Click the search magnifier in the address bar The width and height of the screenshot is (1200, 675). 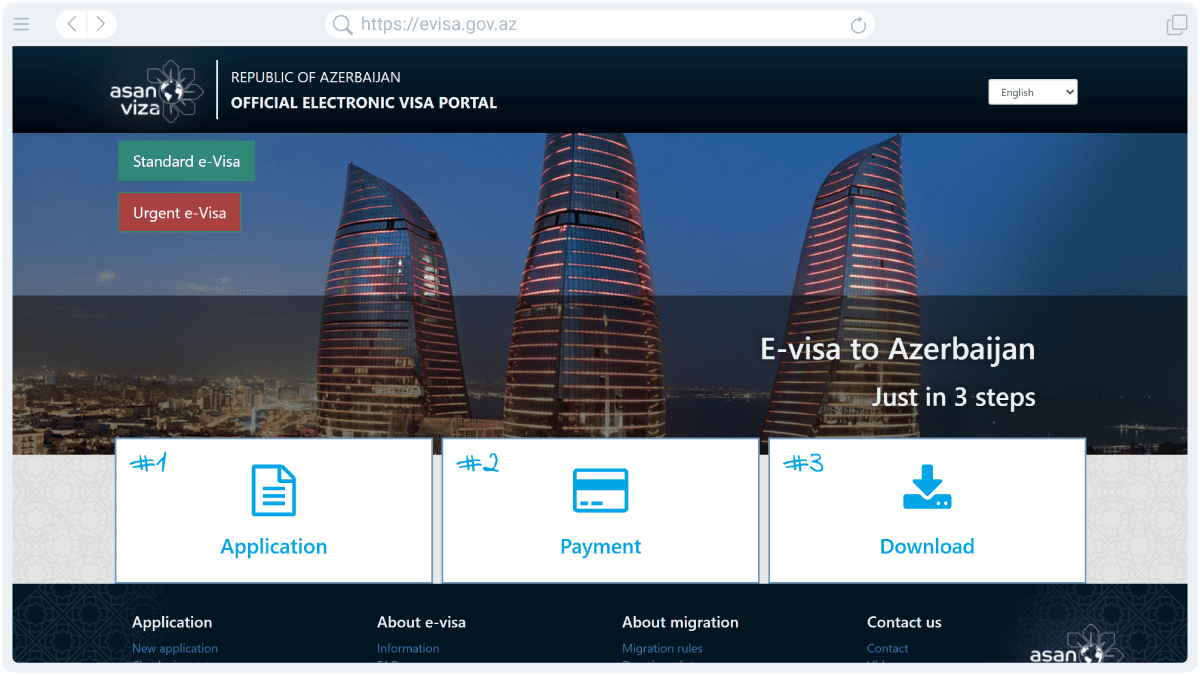click(x=341, y=24)
